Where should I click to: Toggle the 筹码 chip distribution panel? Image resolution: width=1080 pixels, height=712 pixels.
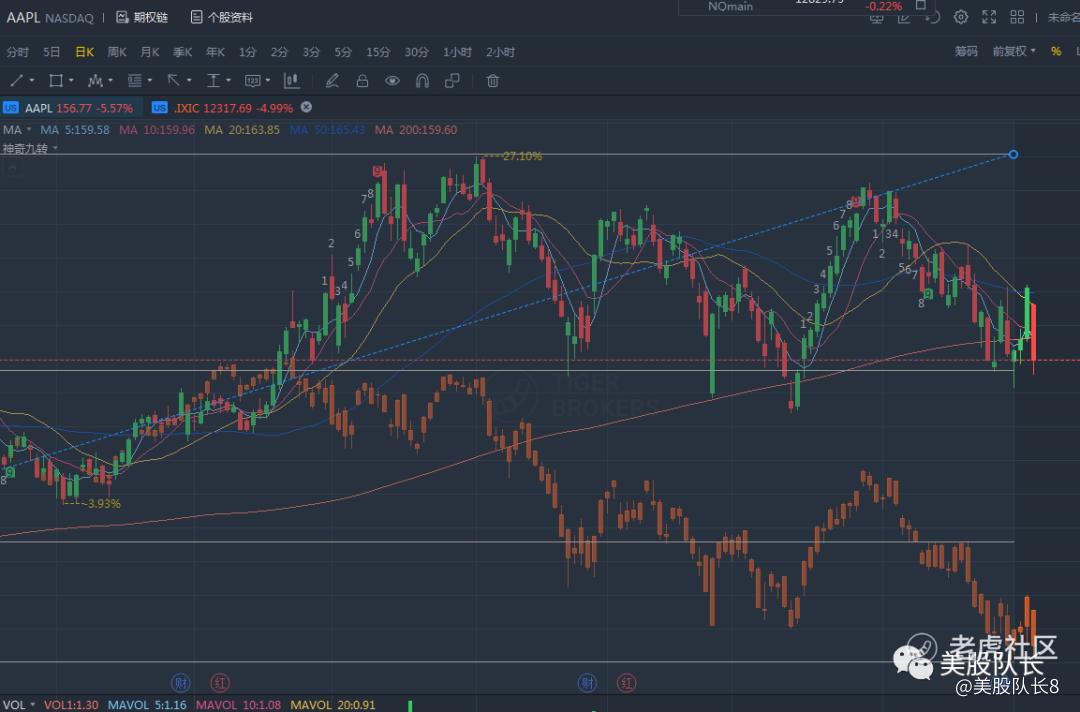966,52
